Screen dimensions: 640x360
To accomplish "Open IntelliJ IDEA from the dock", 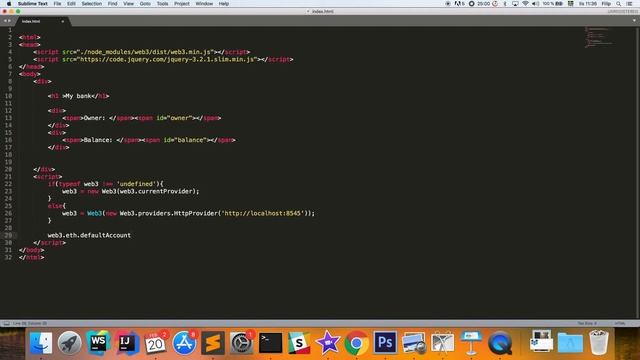I will (x=127, y=342).
